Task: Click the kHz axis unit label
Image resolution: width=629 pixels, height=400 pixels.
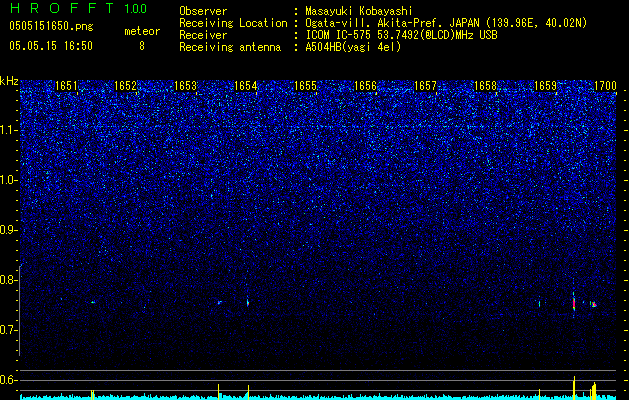Action: [9, 81]
